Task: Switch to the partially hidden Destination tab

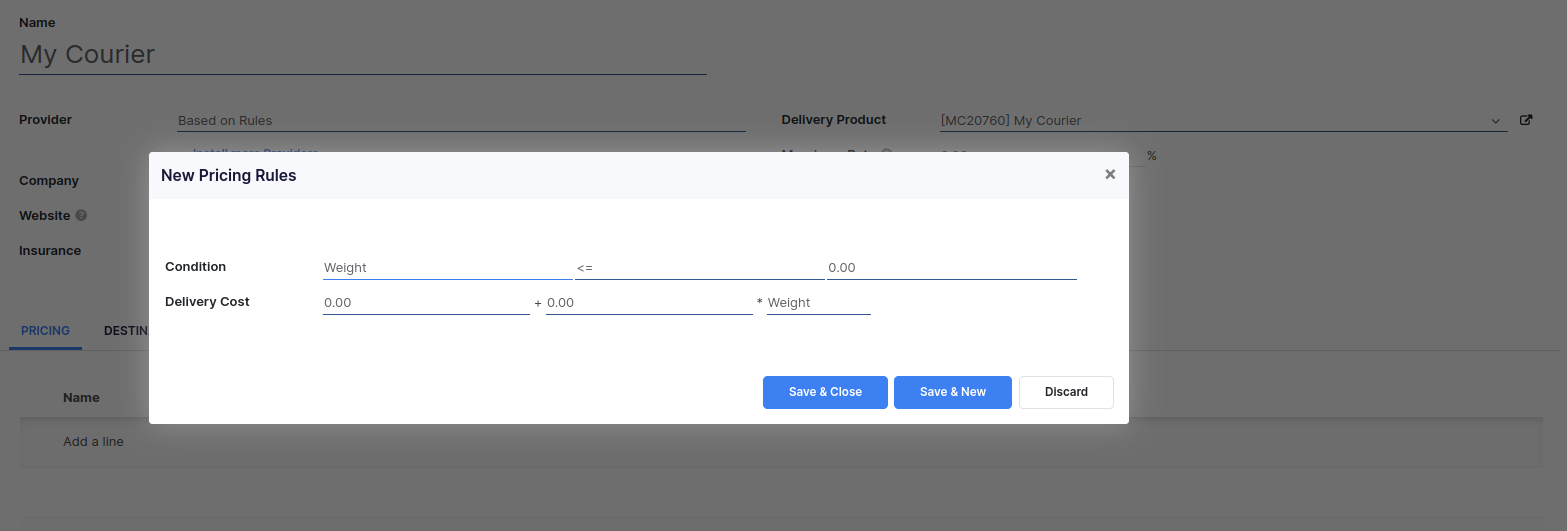Action: coord(126,331)
